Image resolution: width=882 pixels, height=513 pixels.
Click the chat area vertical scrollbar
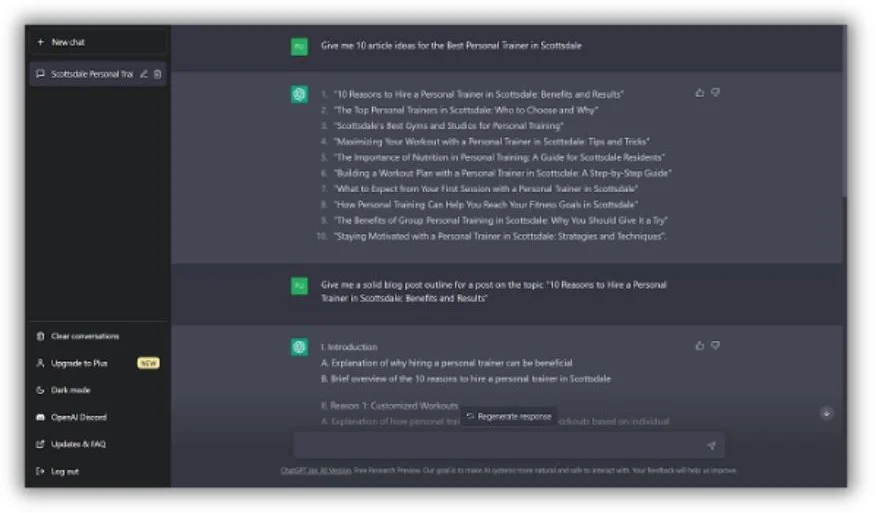pos(844,111)
